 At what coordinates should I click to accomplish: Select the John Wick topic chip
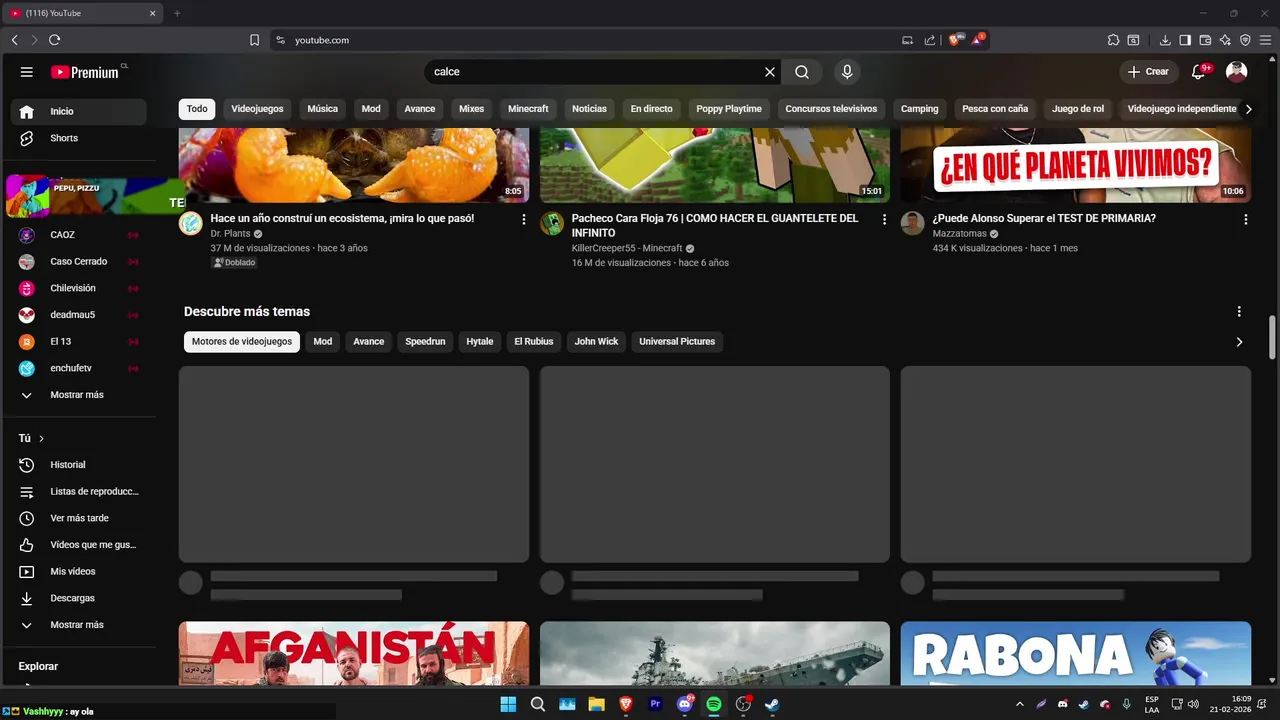pos(596,342)
